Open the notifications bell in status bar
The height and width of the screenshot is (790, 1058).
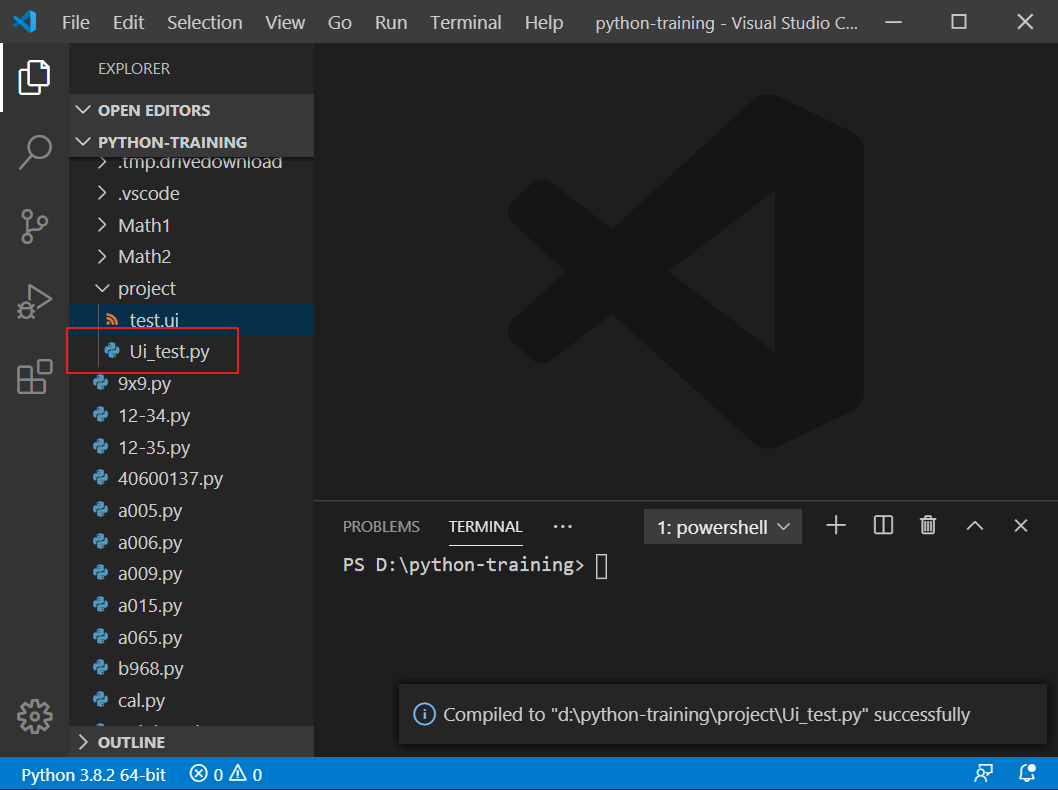1026,772
